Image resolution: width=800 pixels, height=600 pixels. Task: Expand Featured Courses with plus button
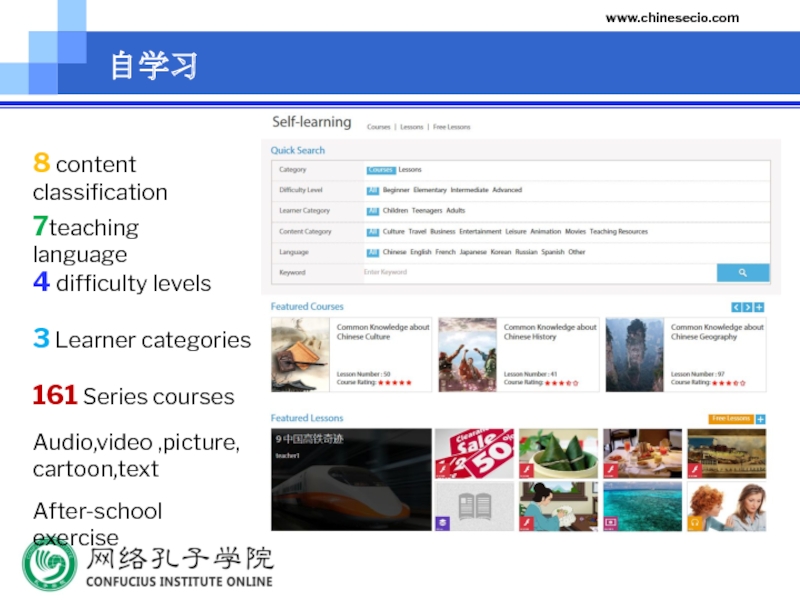760,308
